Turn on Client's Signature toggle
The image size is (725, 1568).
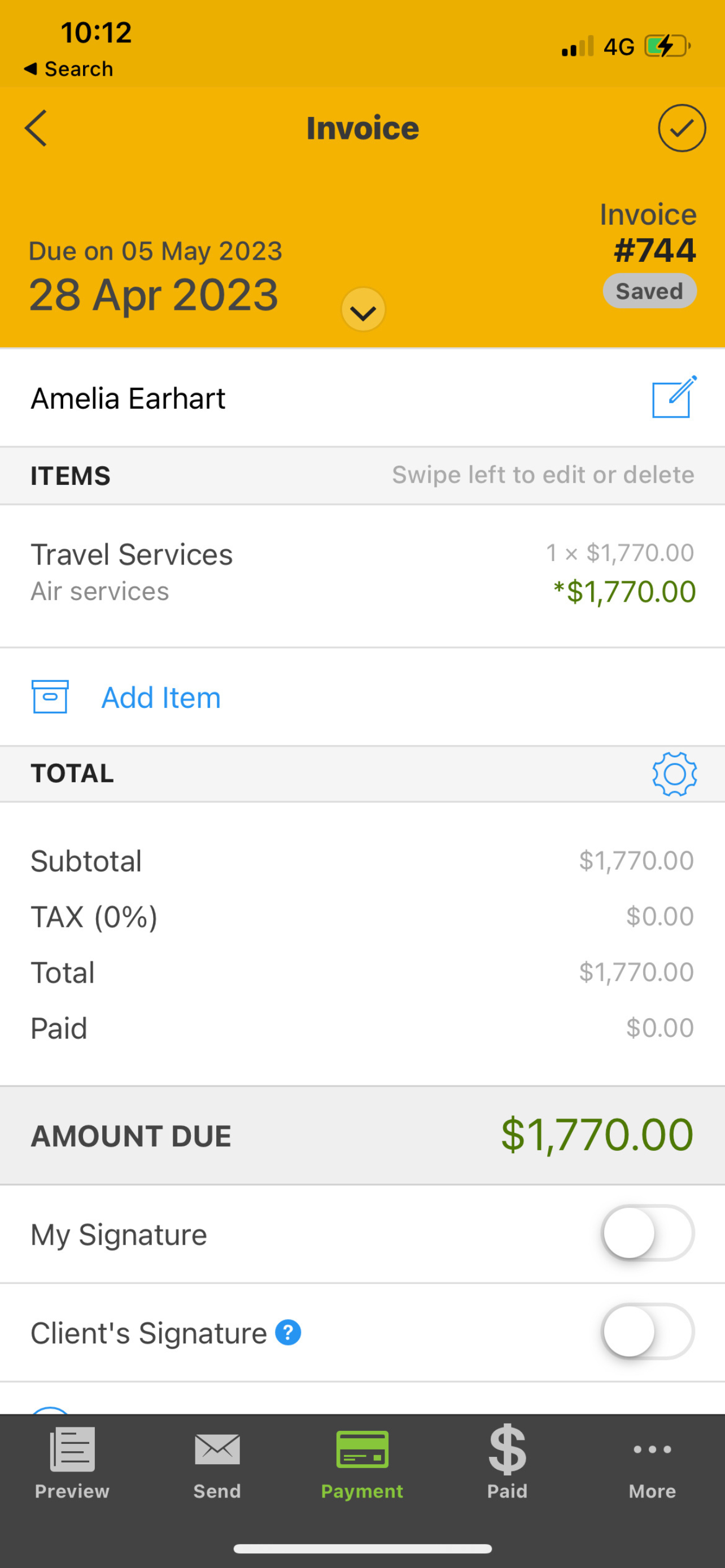pyautogui.click(x=648, y=1332)
